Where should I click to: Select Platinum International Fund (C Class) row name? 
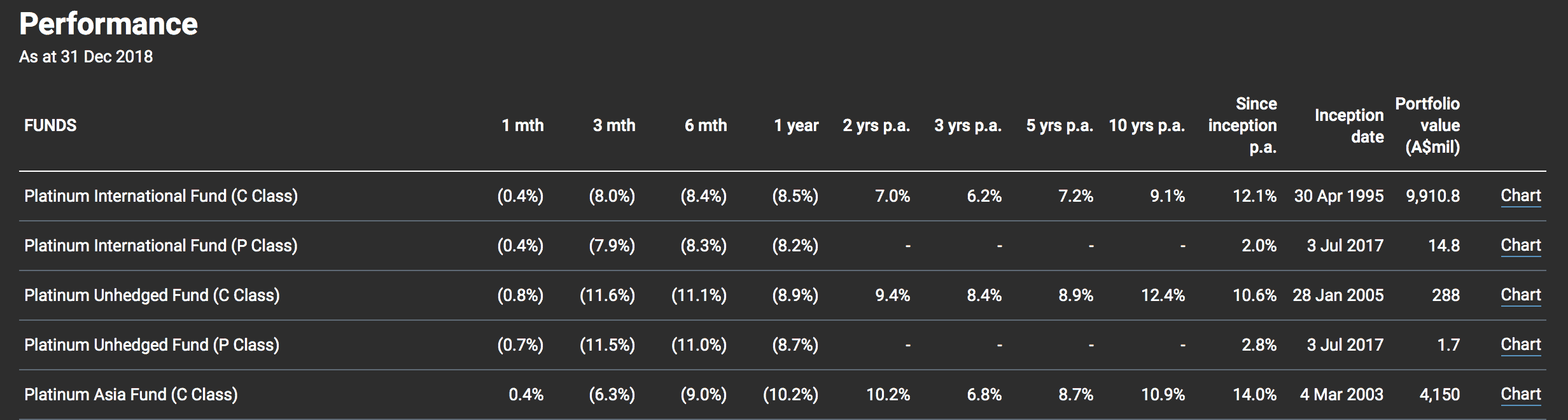[161, 196]
